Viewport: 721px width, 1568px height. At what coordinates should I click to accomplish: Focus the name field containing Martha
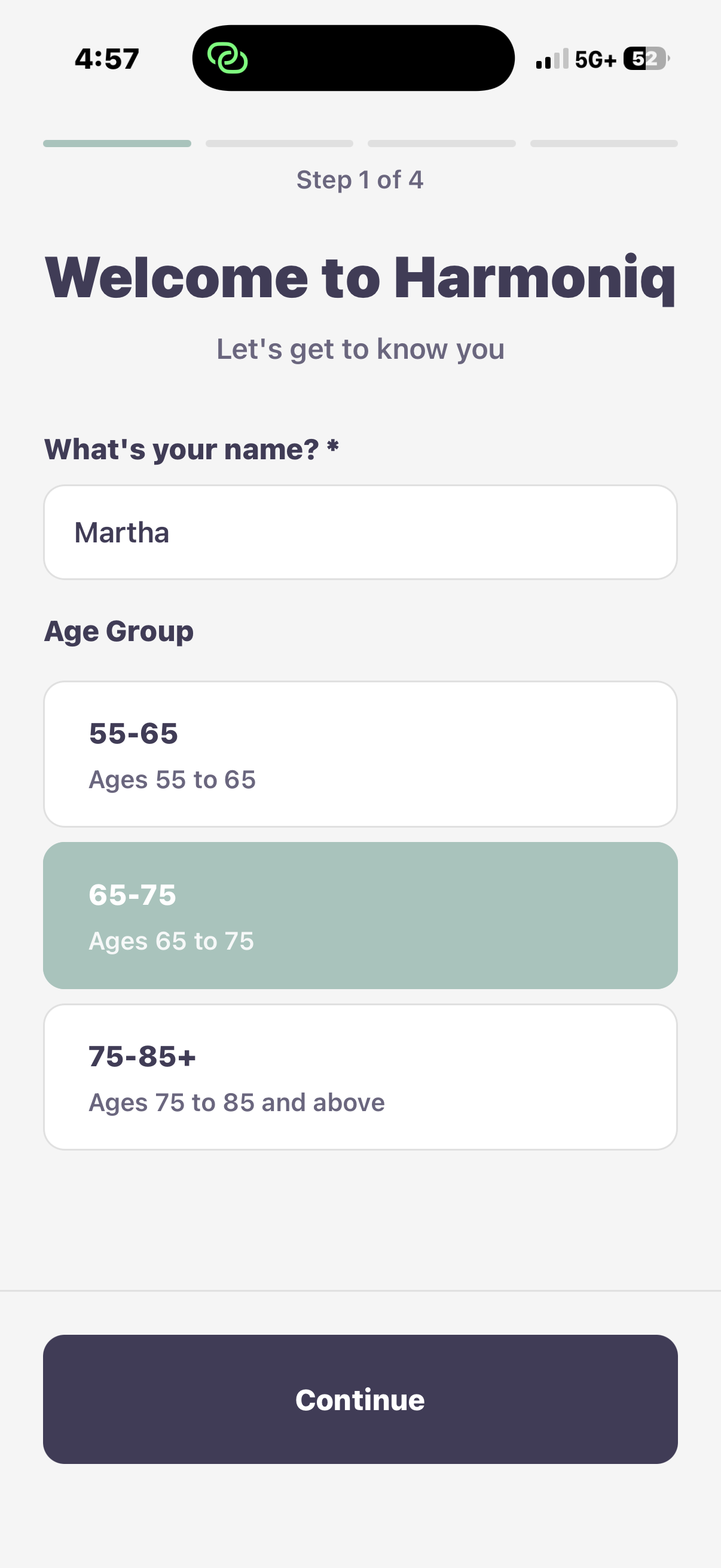(x=360, y=532)
